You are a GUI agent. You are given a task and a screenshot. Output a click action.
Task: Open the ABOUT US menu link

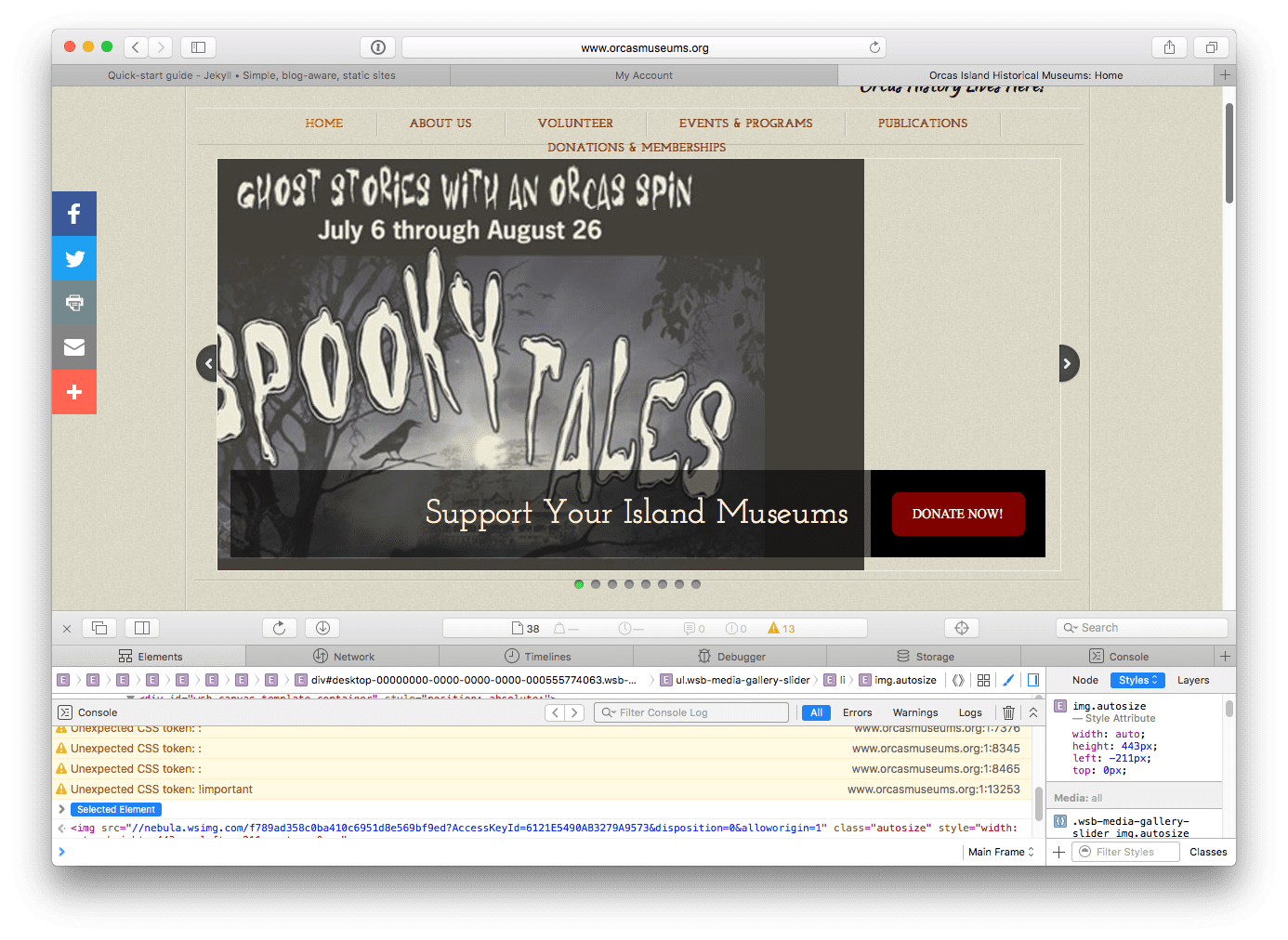click(440, 123)
